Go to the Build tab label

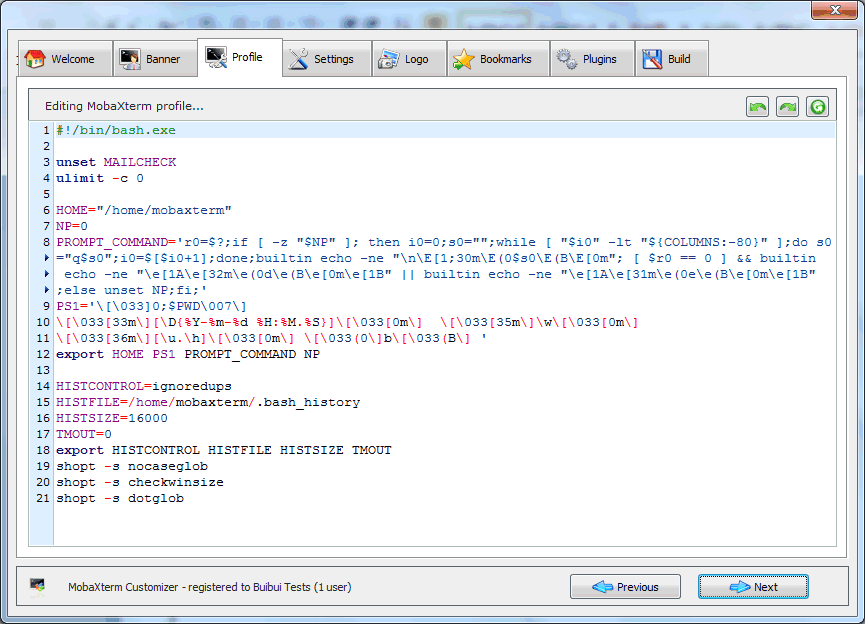point(679,59)
